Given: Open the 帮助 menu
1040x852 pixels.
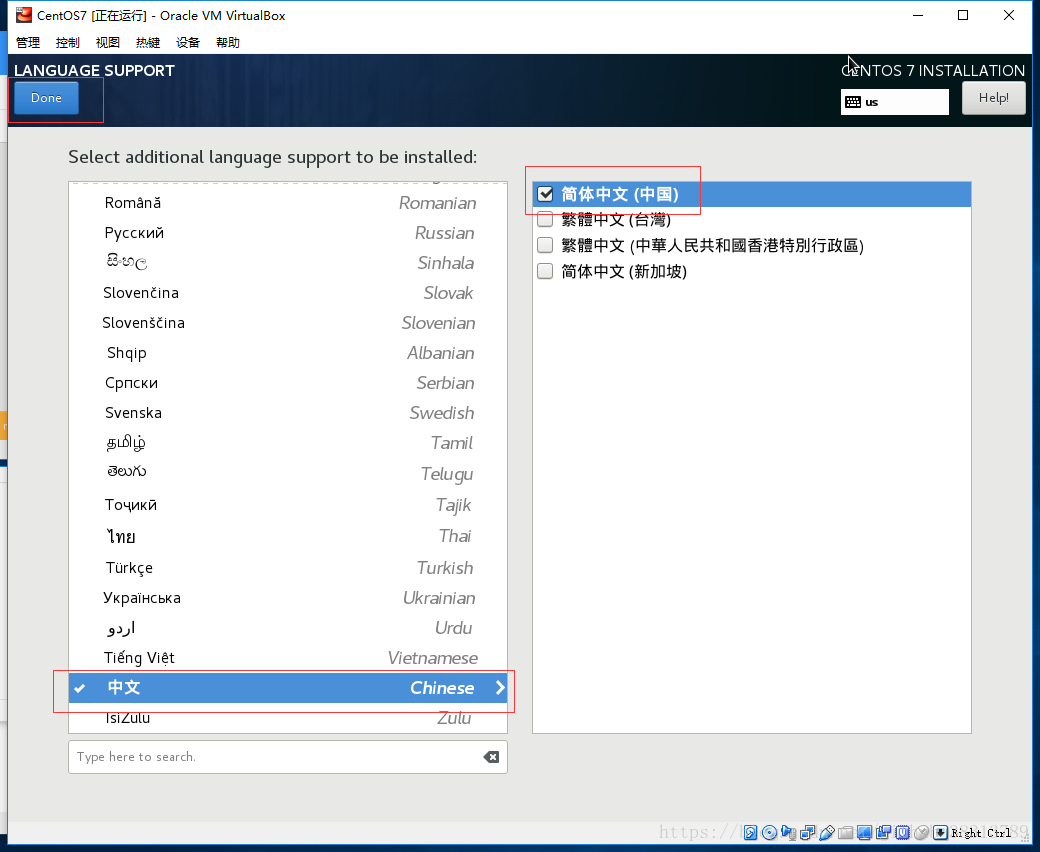Looking at the screenshot, I should click(x=228, y=42).
